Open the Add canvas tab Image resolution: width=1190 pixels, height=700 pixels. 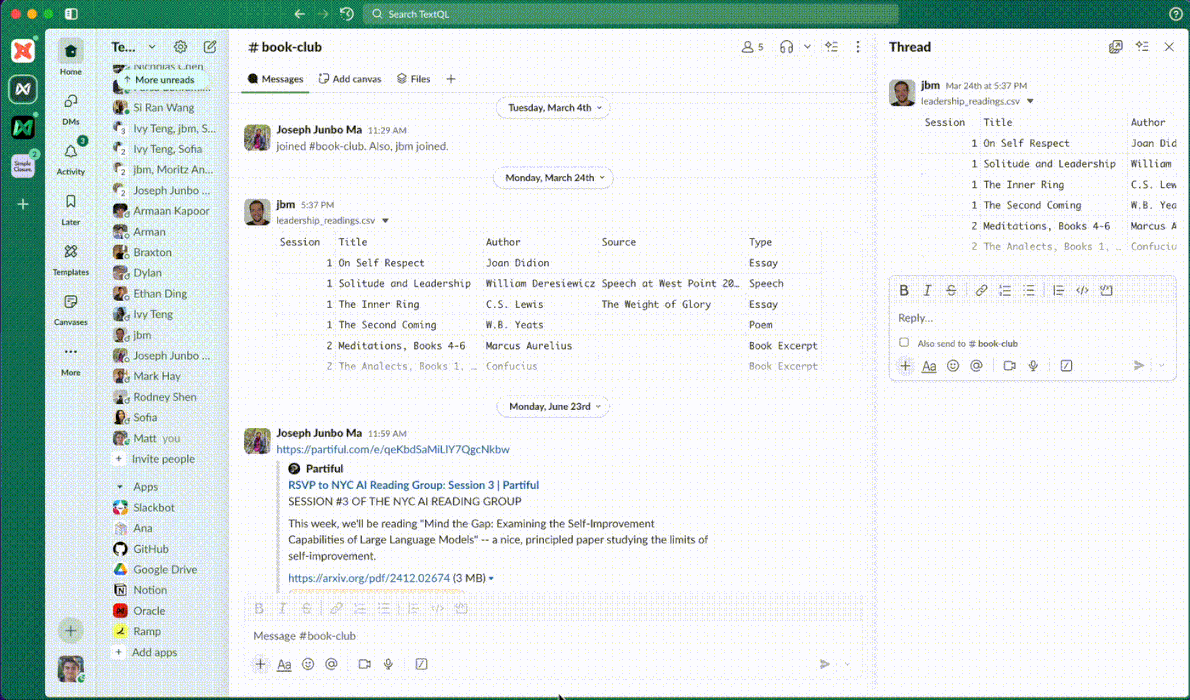pyautogui.click(x=349, y=78)
